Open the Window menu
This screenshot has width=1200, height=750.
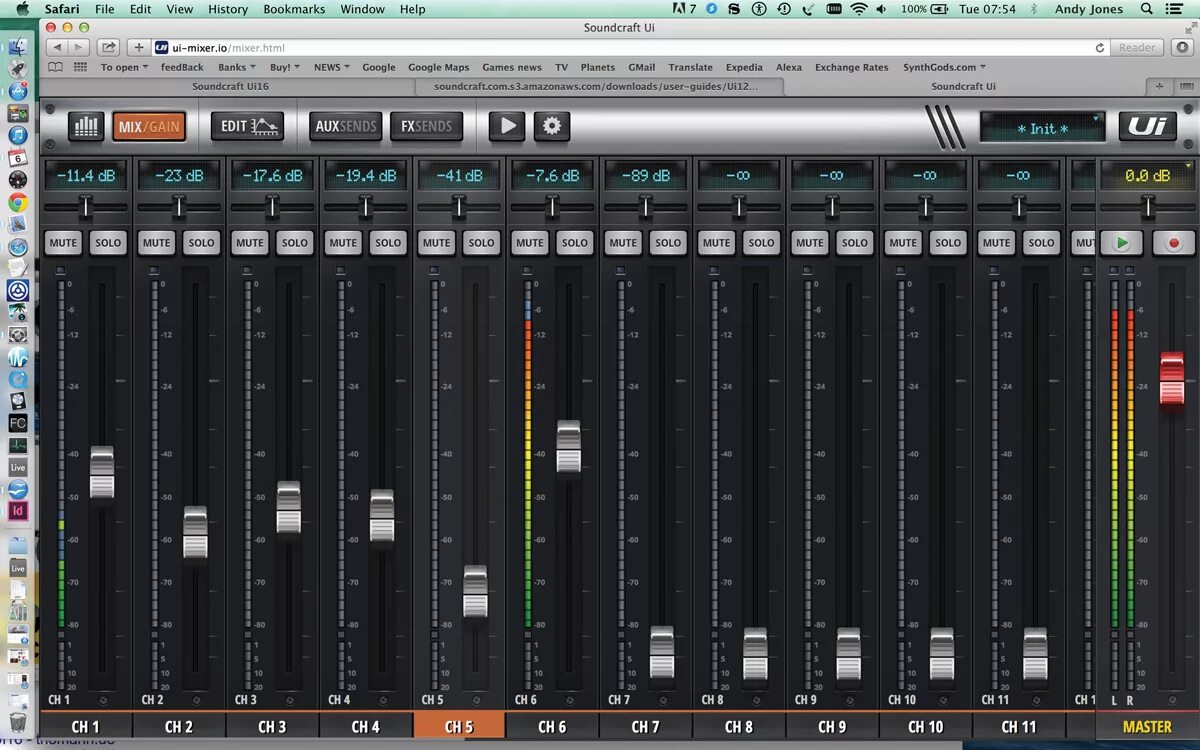tap(362, 9)
